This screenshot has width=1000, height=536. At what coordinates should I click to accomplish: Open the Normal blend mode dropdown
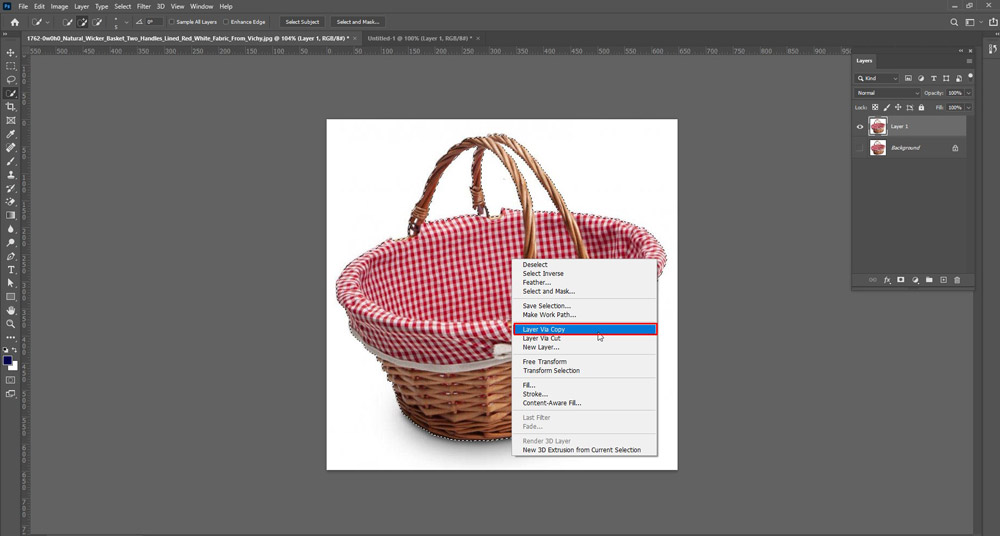click(x=888, y=93)
